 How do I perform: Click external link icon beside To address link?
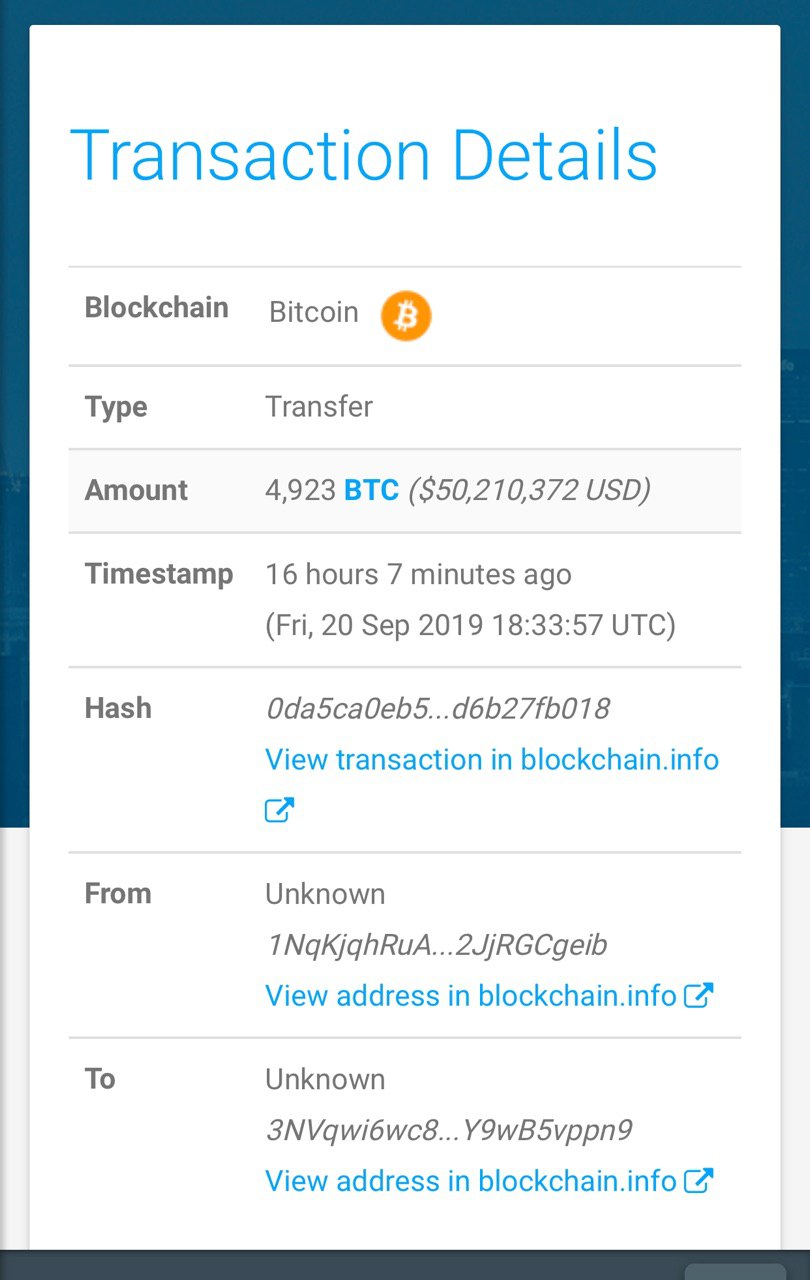coord(698,1181)
